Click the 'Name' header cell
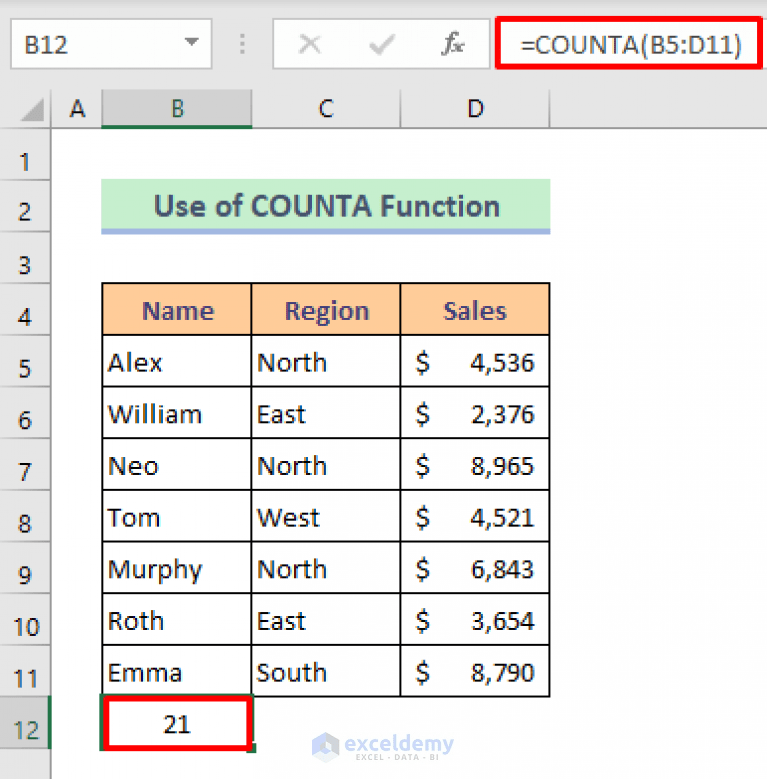Screen dimensions: 767x779 (177, 310)
